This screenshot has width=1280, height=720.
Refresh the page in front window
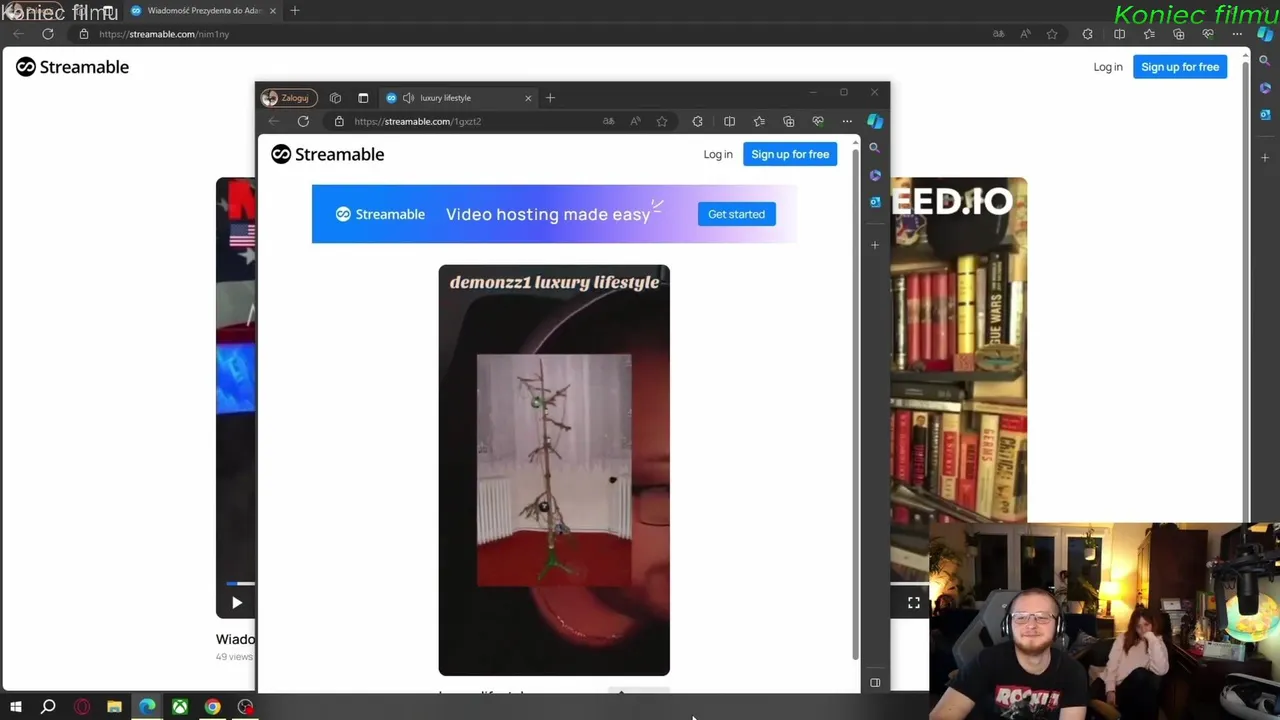[303, 121]
